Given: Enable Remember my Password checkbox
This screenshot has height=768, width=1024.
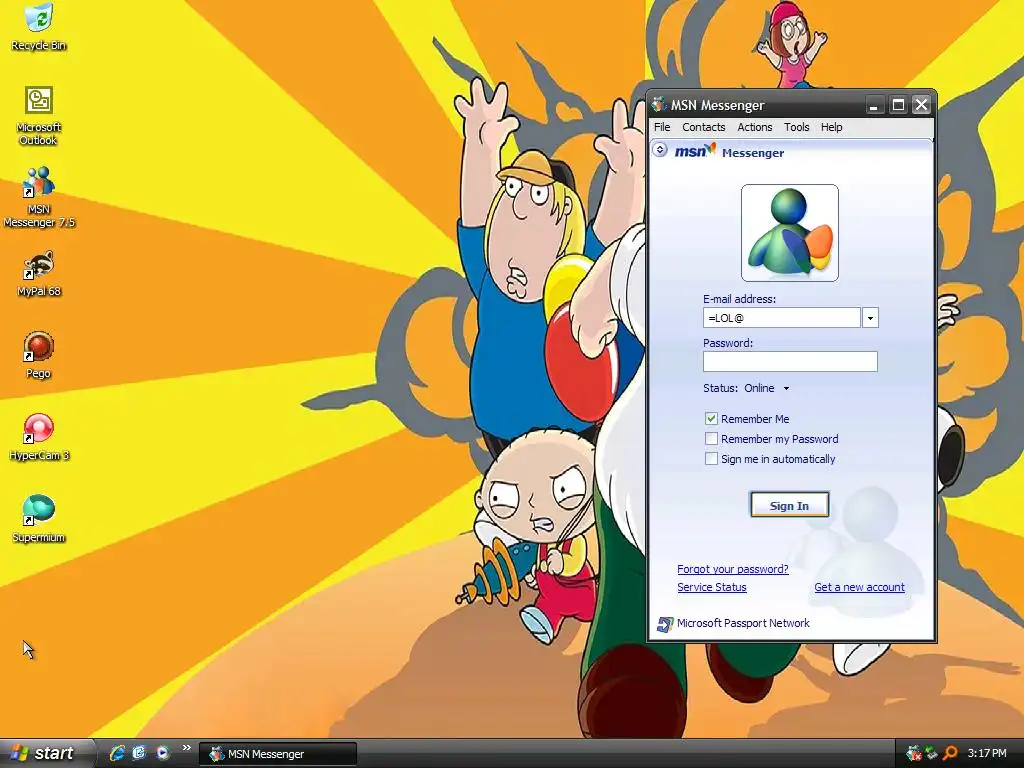Looking at the screenshot, I should point(711,439).
